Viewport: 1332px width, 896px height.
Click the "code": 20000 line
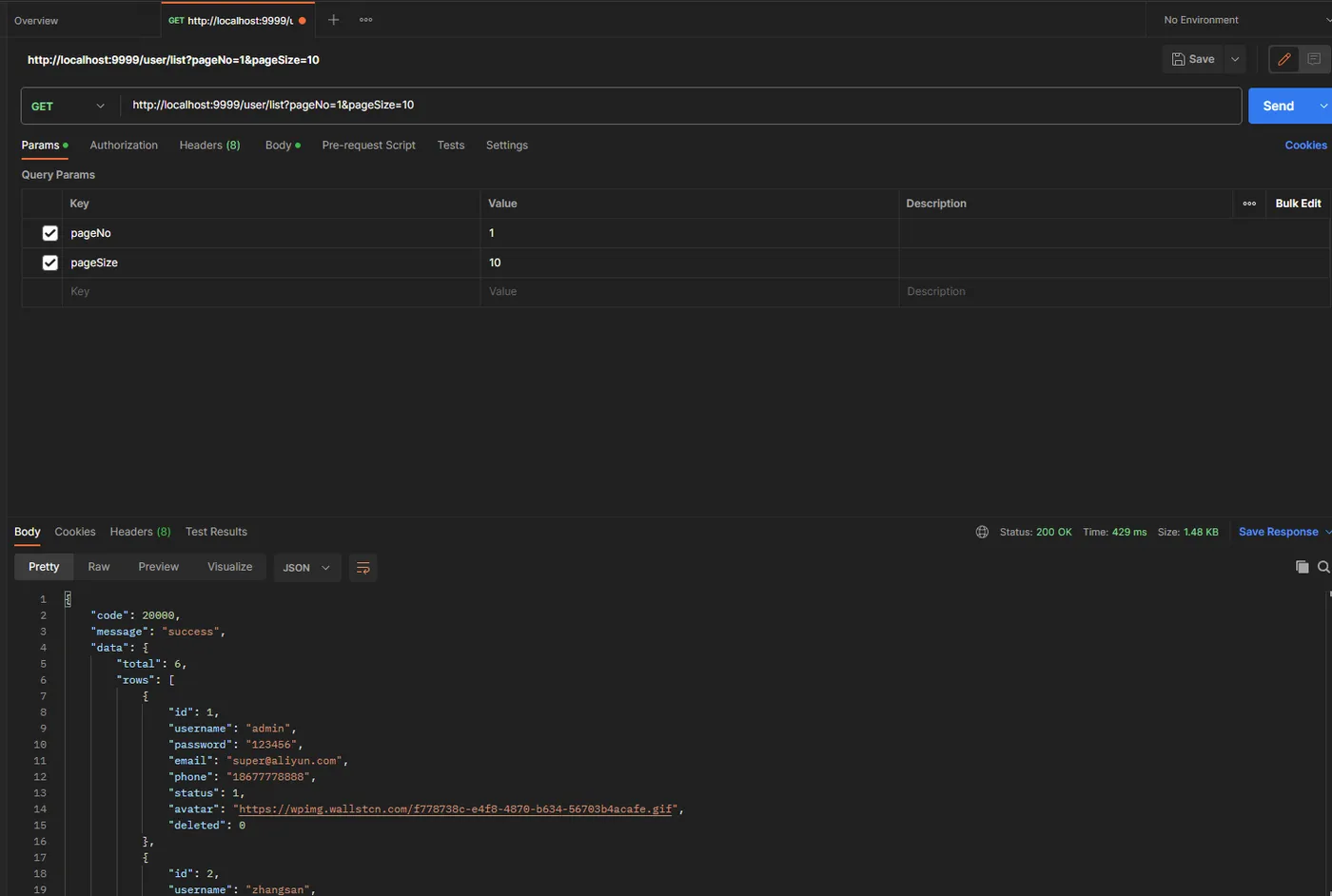click(135, 615)
